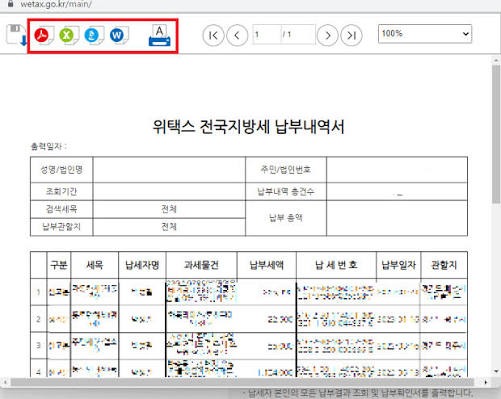Viewport: 501px width, 399px height.
Task: Click the 주민/법인번호 label cell
Action: 286,170
